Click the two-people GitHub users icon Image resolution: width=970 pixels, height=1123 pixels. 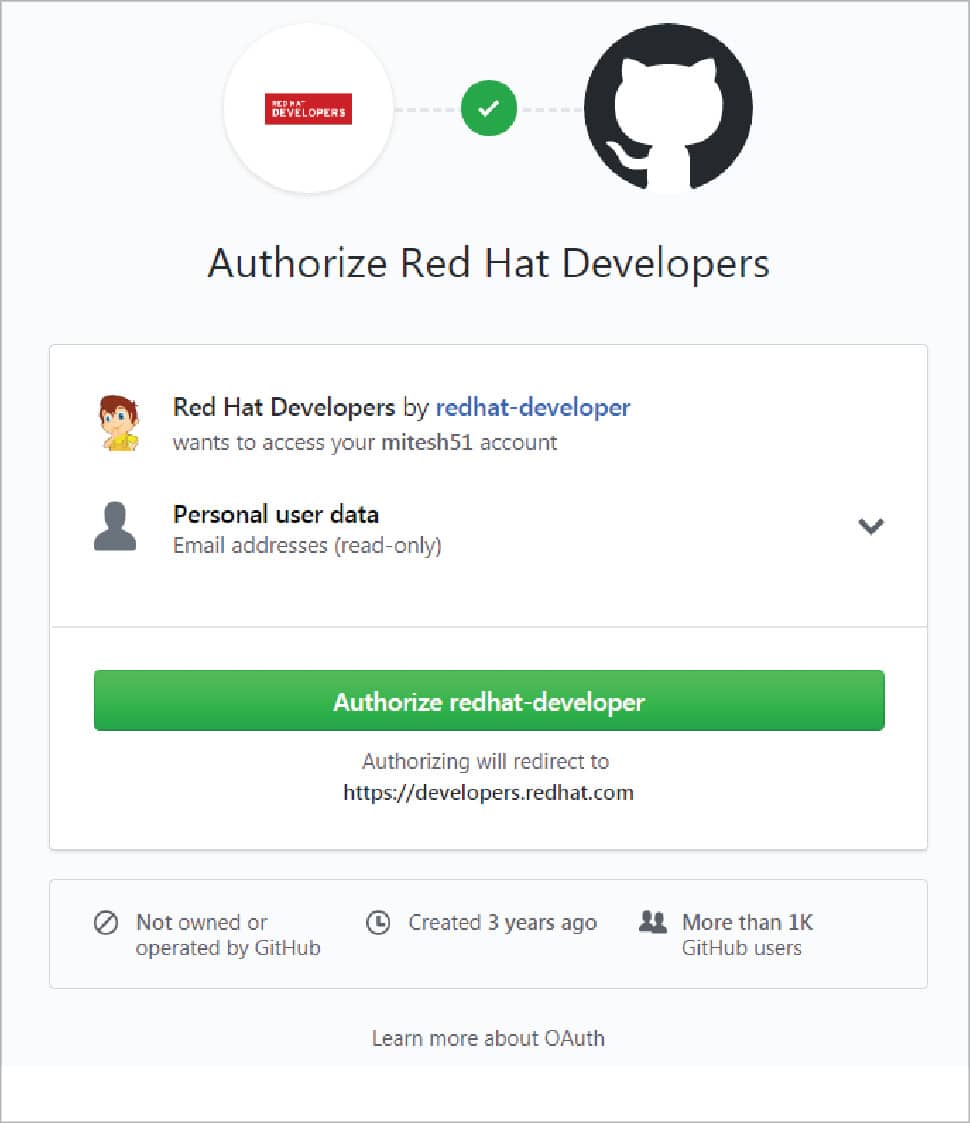tap(652, 923)
